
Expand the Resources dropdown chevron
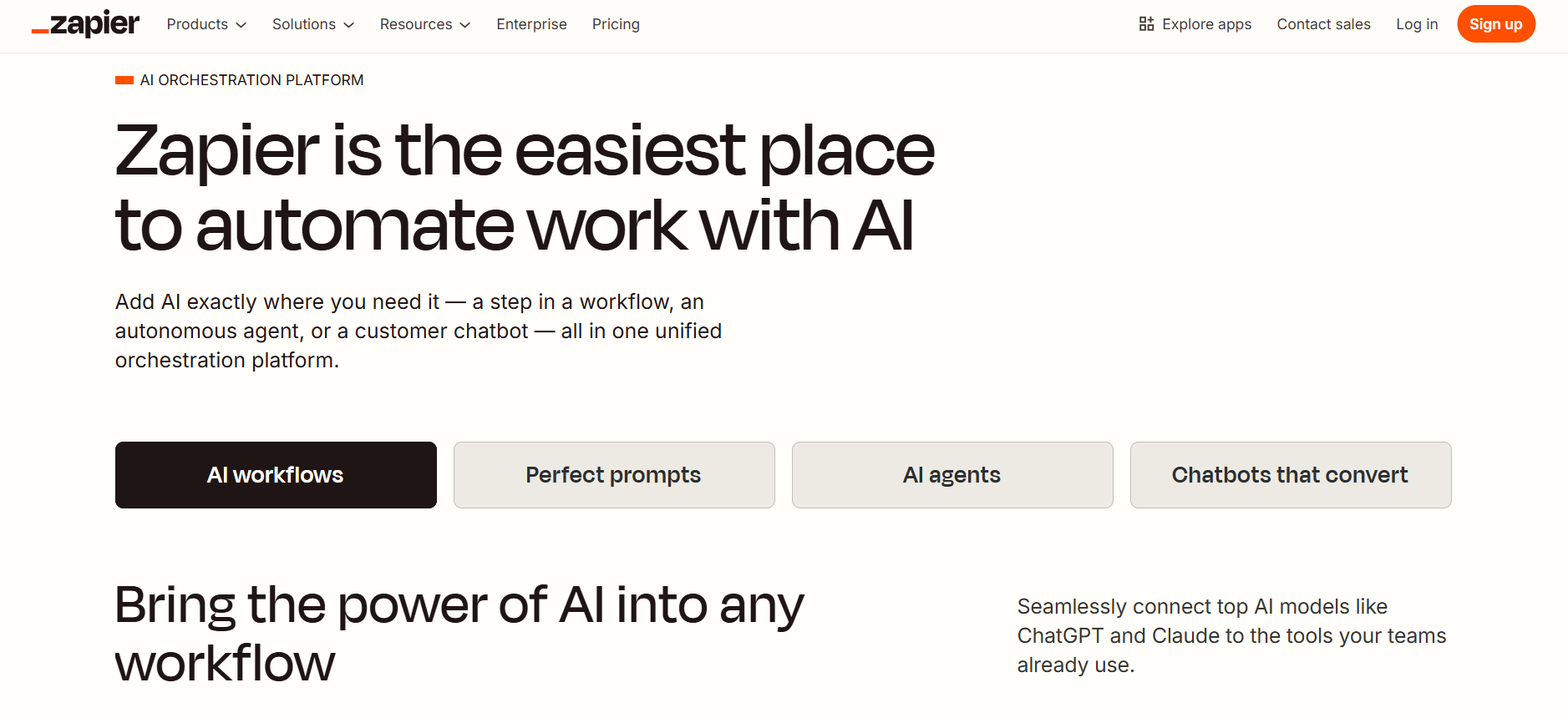465,25
